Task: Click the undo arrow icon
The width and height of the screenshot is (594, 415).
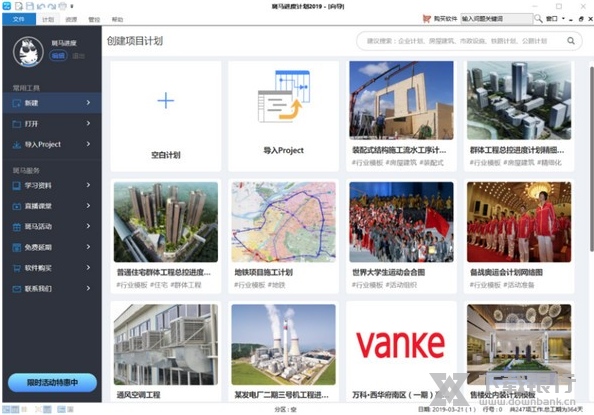Action: pos(41,6)
